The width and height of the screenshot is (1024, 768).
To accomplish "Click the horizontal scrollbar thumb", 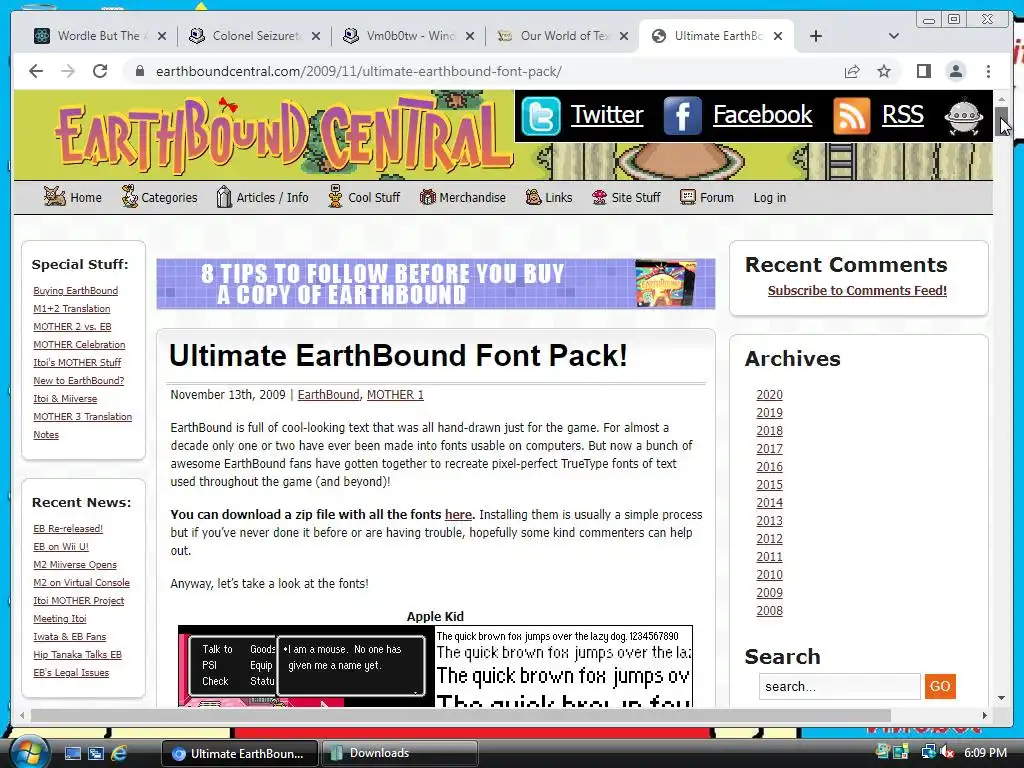I will tap(461, 715).
